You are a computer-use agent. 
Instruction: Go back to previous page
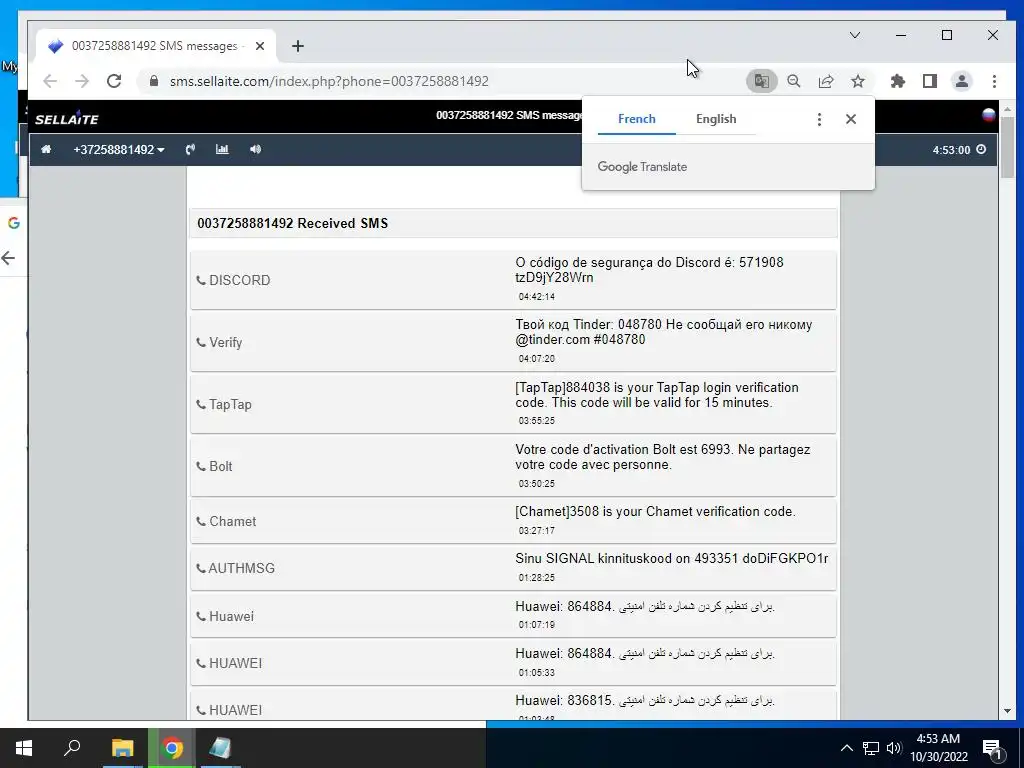[50, 81]
